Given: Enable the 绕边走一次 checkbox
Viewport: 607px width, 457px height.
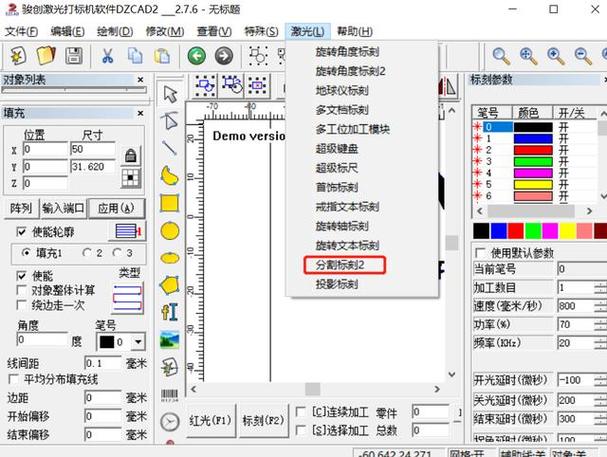Looking at the screenshot, I should 21,305.
